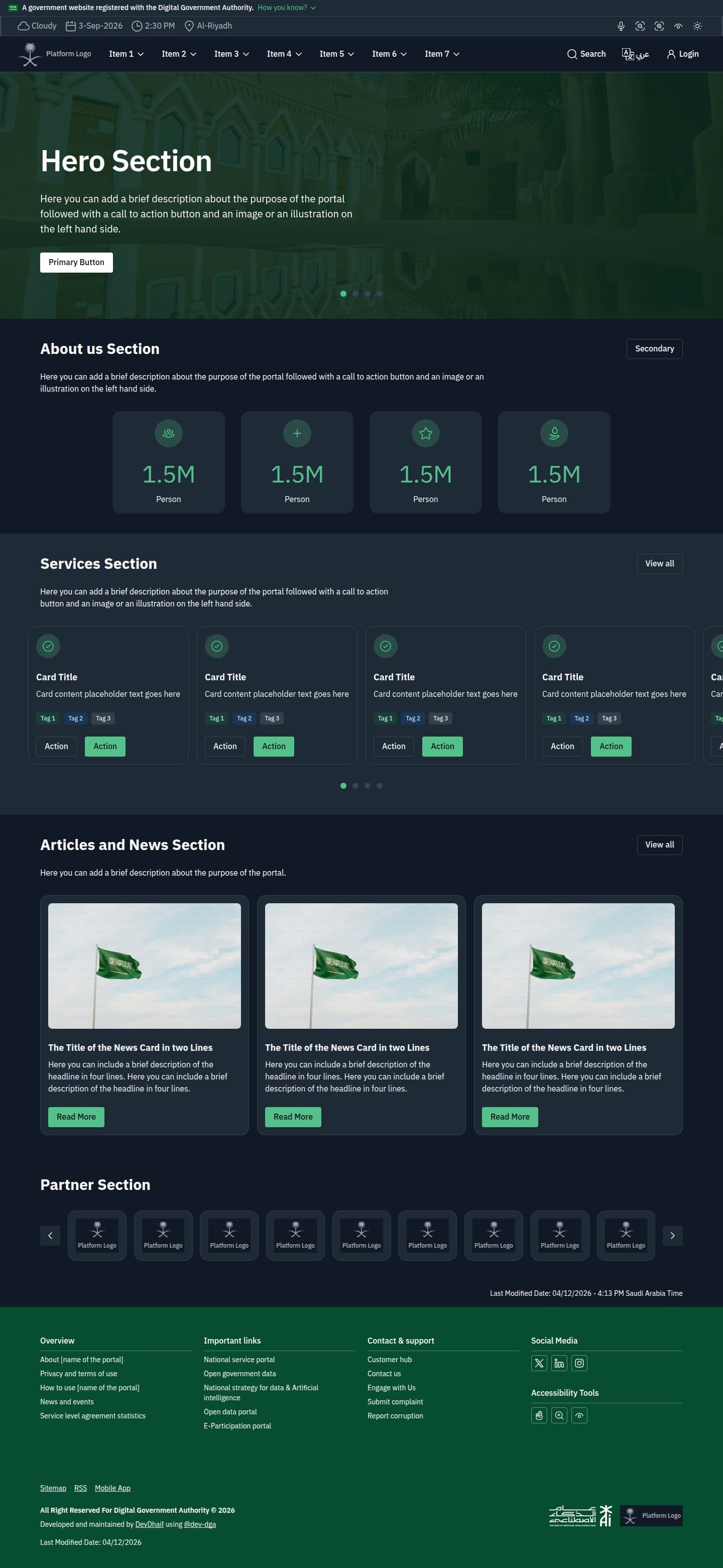The image size is (723, 1568).
Task: Click the first partner Platform Logo tile
Action: 97,1236
